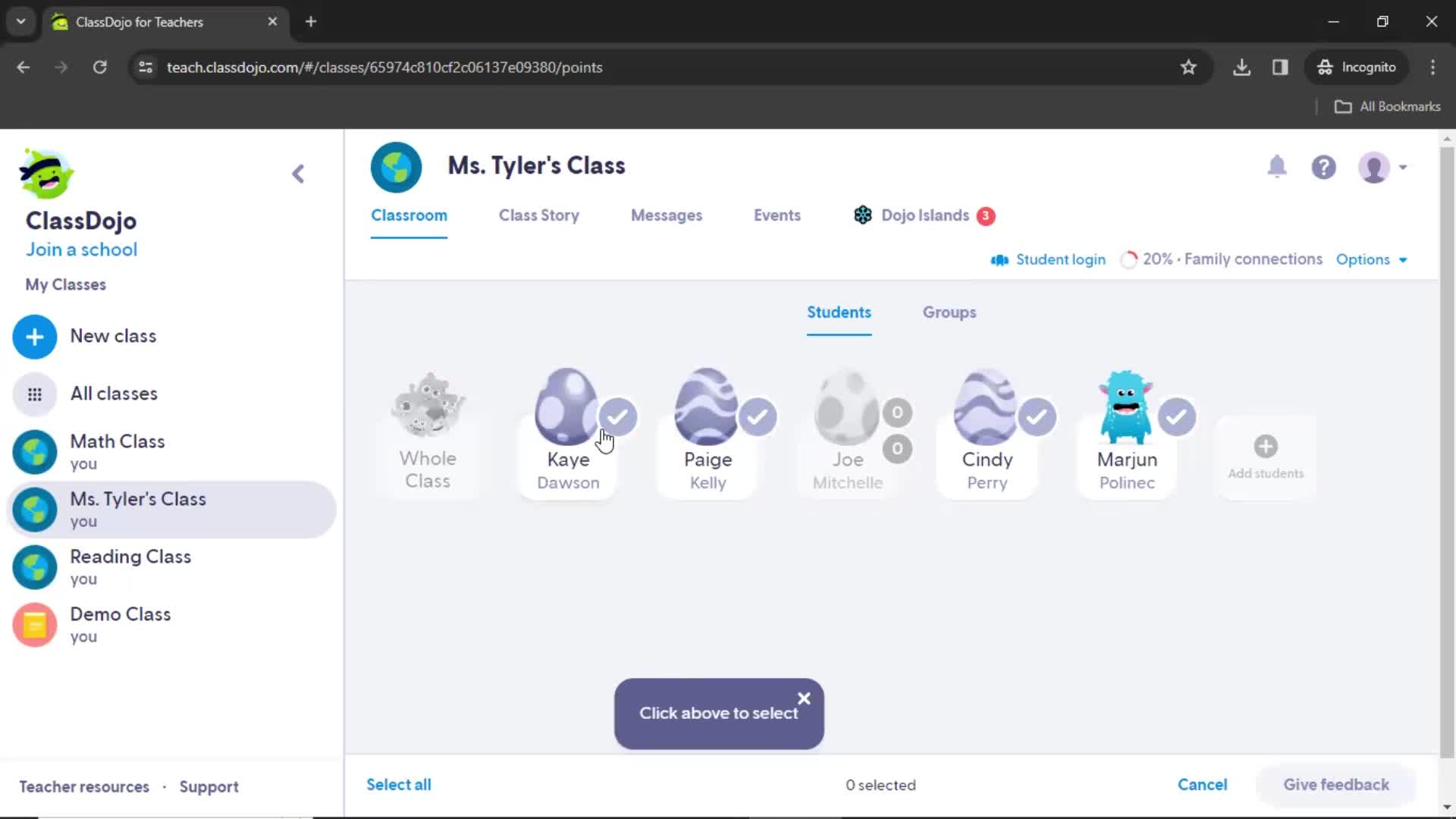Click the Add students plus icon

[x=1266, y=446]
